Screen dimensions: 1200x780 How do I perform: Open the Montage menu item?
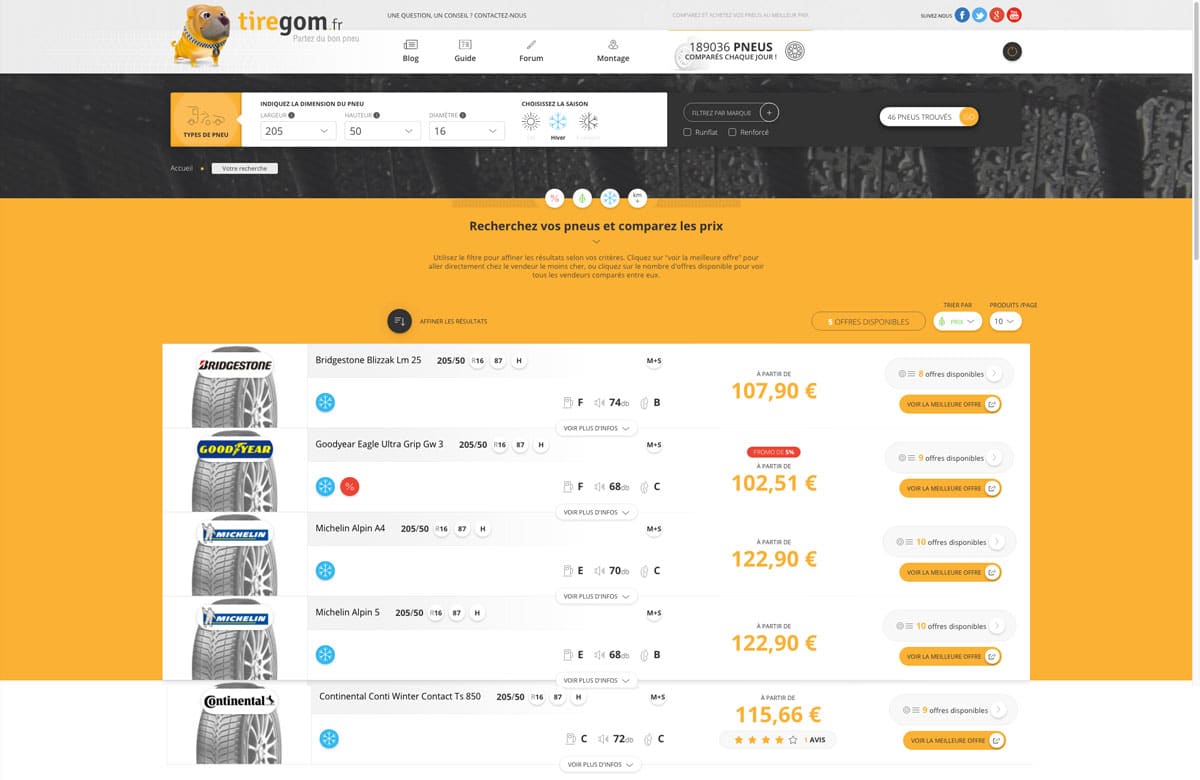coord(613,51)
